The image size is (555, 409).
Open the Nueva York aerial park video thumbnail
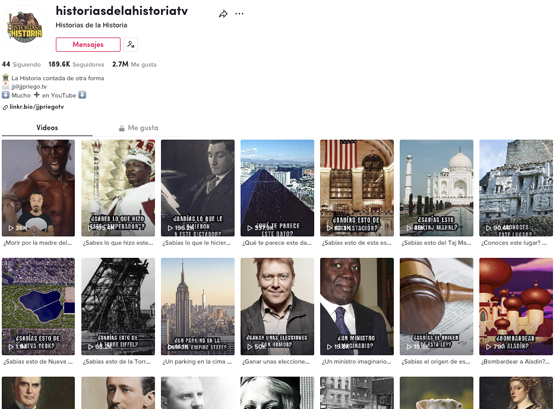click(38, 306)
